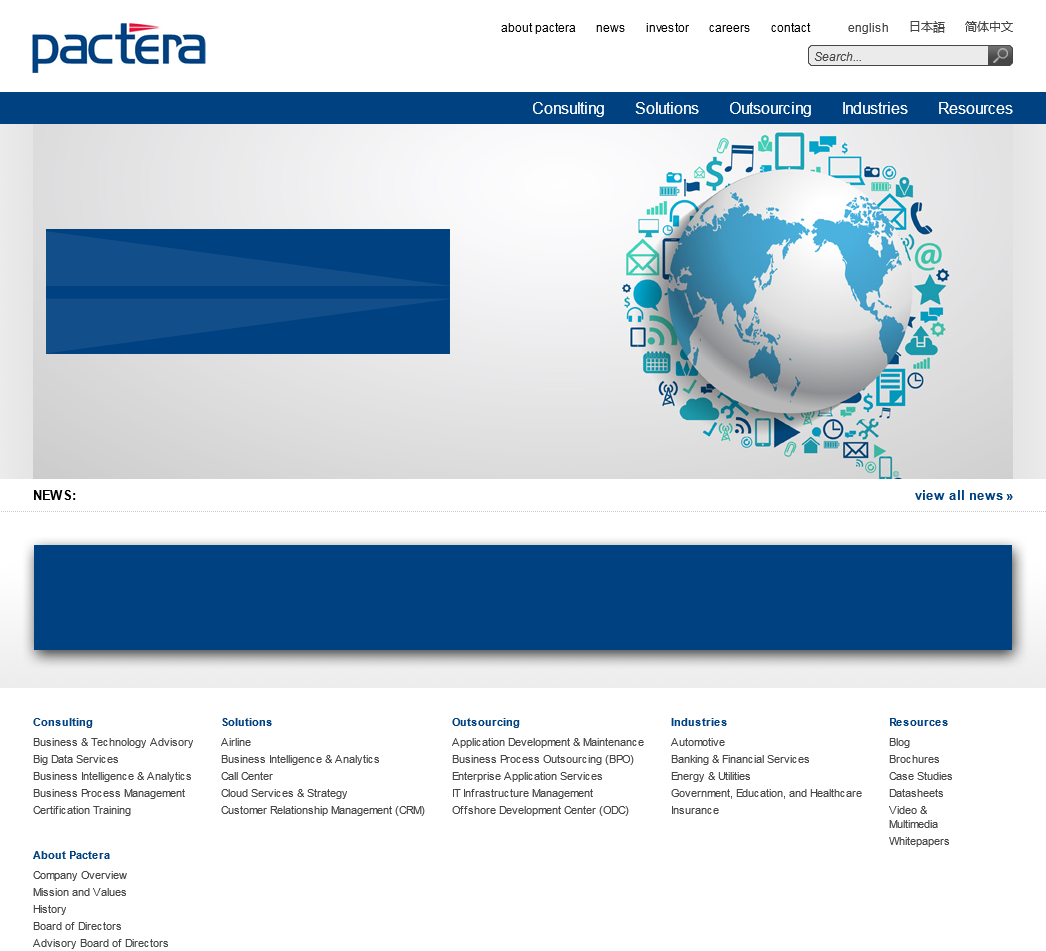1046x951 pixels.
Task: Open Company Overview link
Action: pos(79,876)
